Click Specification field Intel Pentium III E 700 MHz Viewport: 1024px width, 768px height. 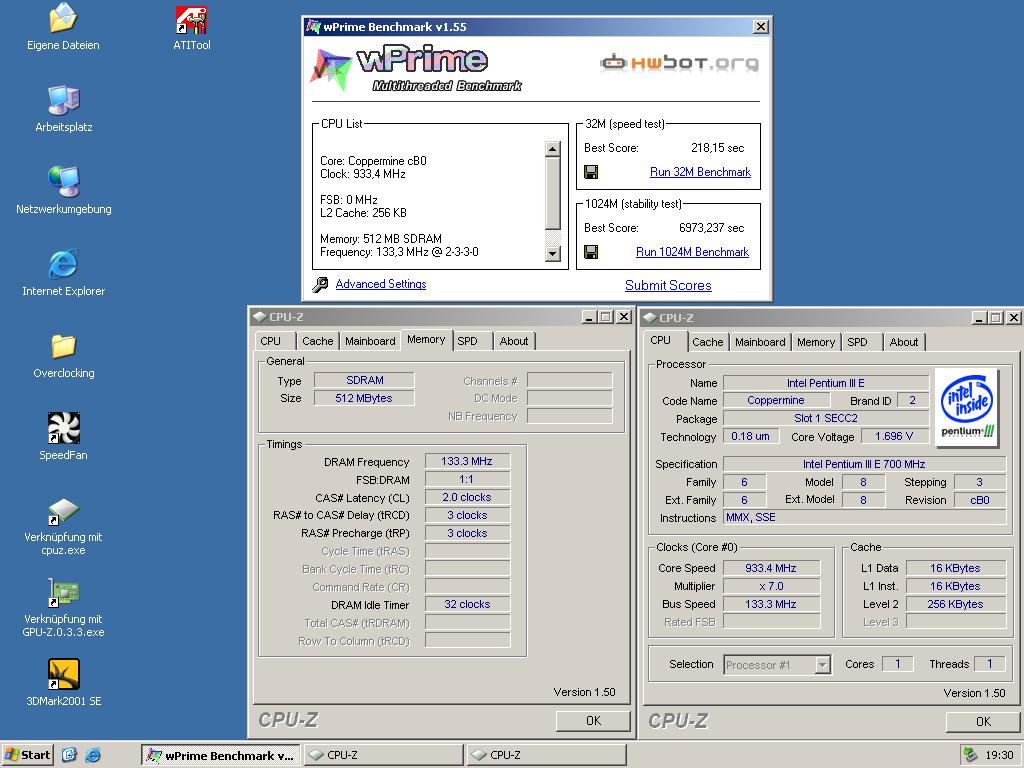(x=864, y=464)
